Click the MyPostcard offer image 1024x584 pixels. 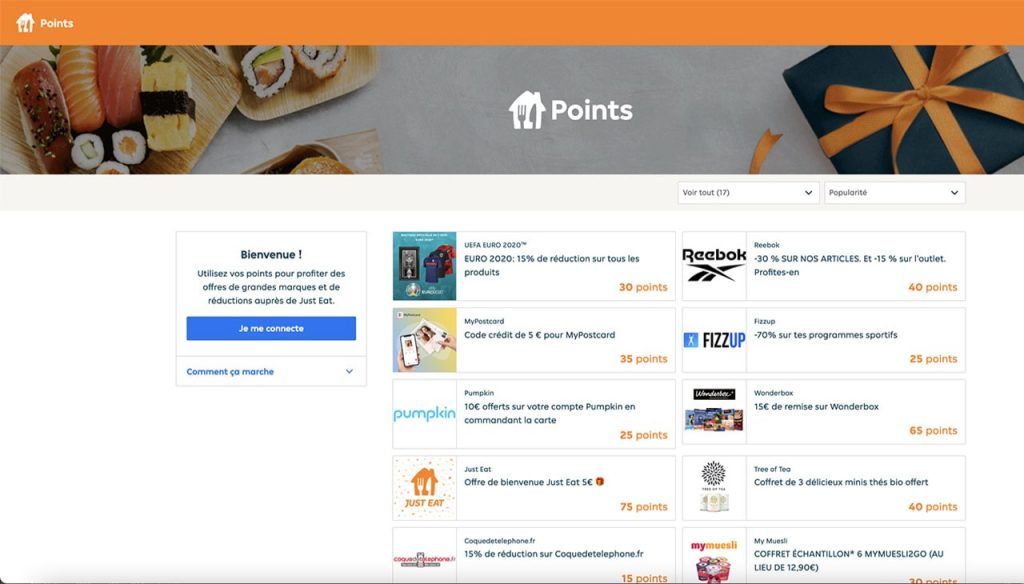(x=424, y=340)
